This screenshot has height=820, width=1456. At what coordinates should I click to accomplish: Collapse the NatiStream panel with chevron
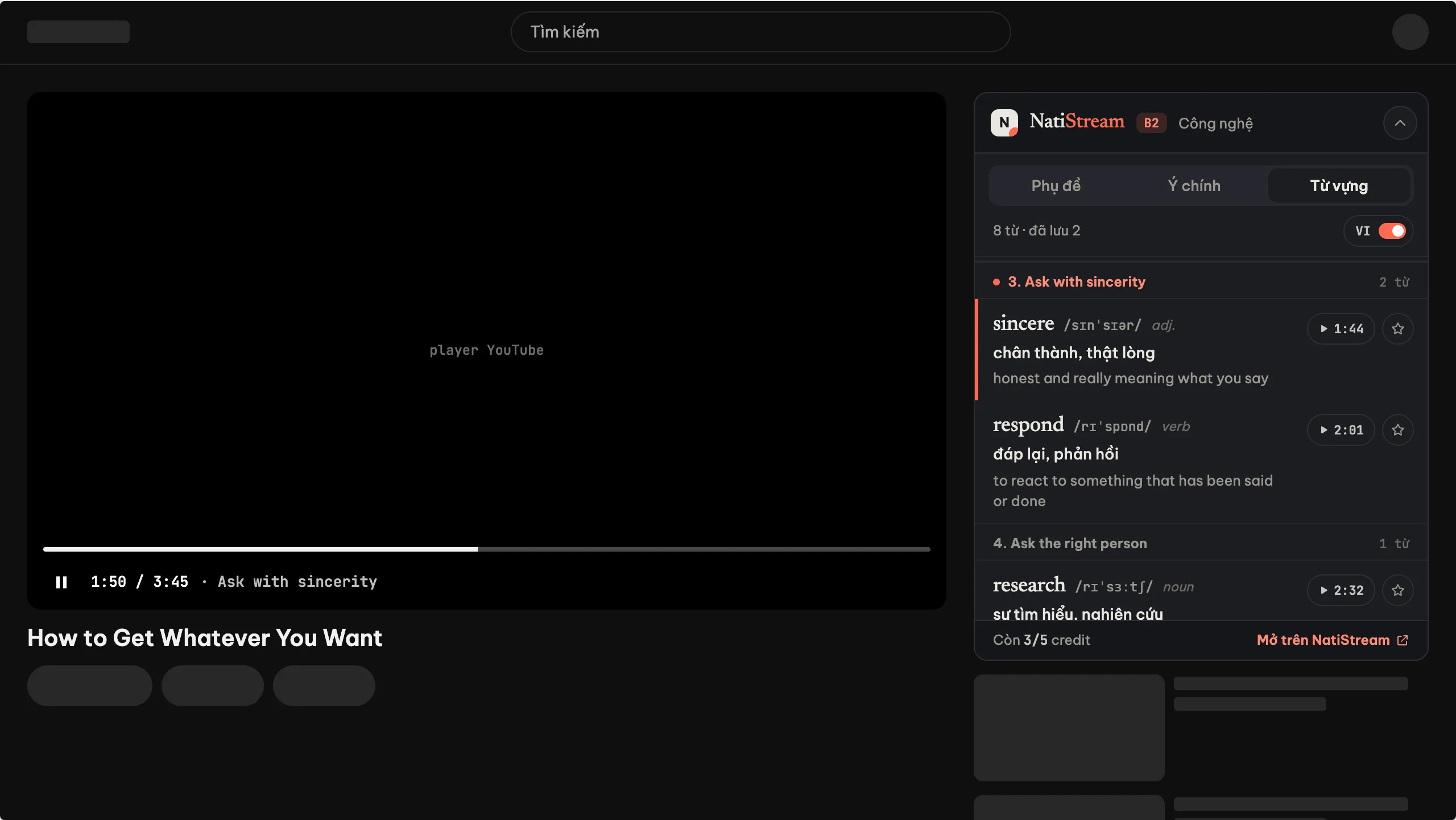tap(1400, 123)
